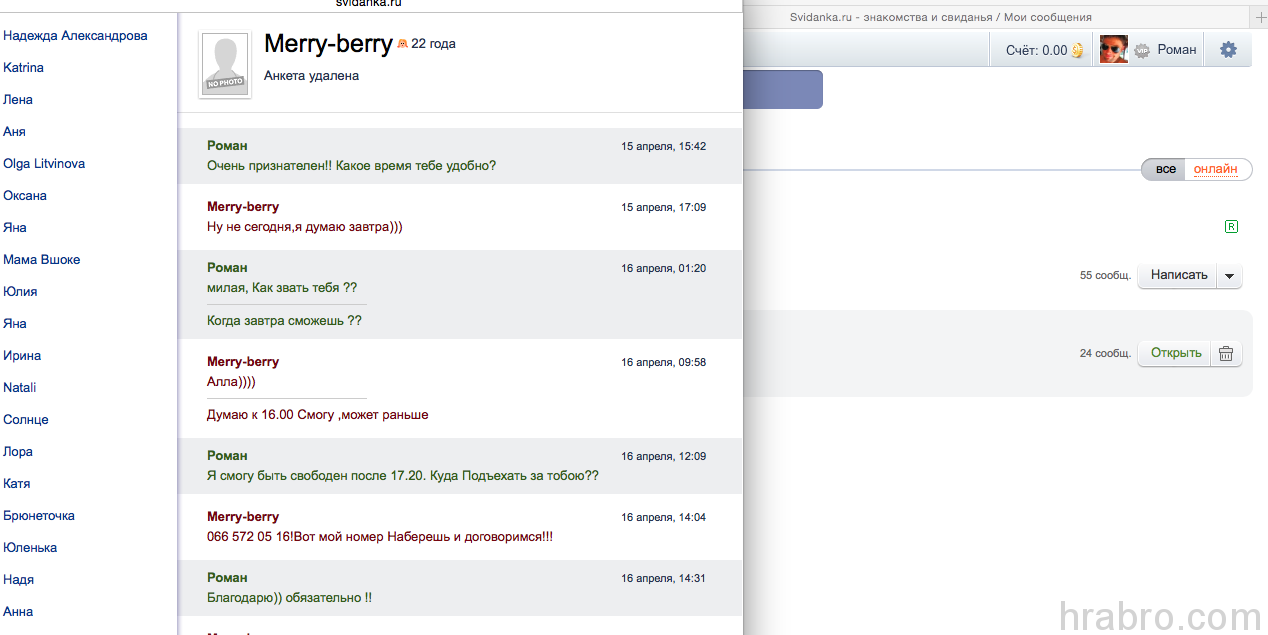This screenshot has width=1268, height=635.
Task: Expand the dropdown arrow beside Написать
Action: [1229, 275]
